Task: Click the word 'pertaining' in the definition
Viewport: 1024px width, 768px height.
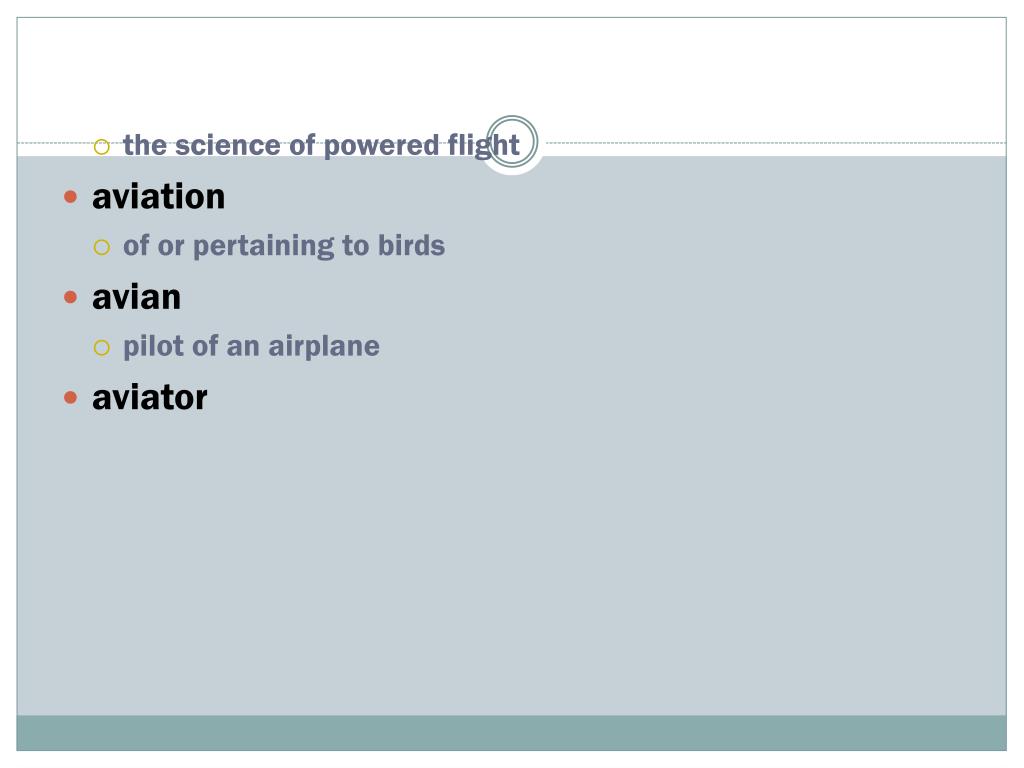Action: coord(264,247)
